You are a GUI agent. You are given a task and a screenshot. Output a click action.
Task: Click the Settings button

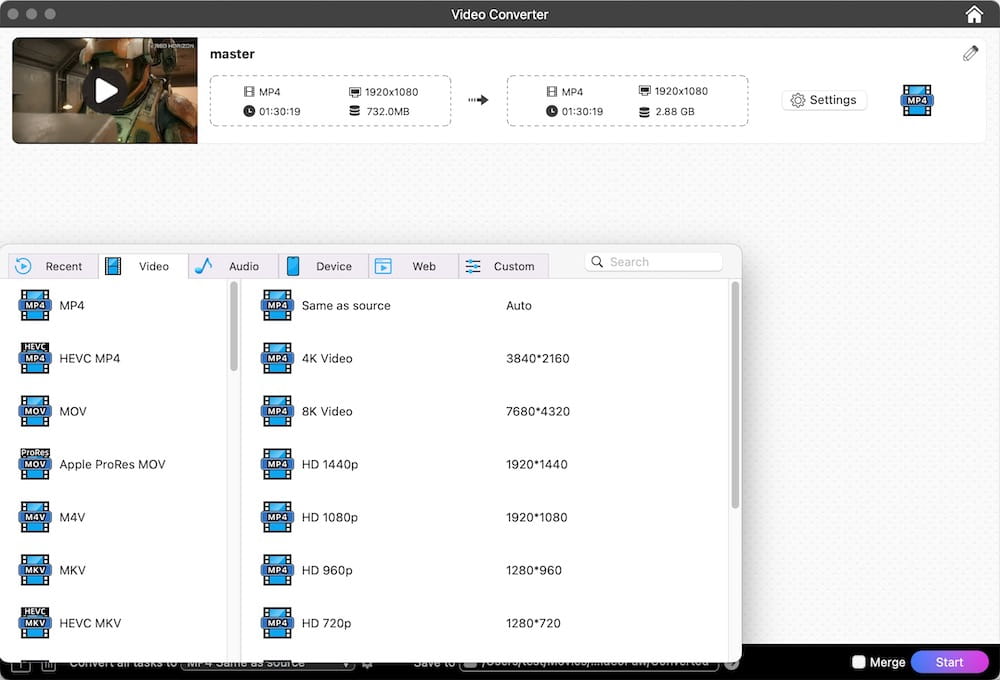tap(824, 100)
